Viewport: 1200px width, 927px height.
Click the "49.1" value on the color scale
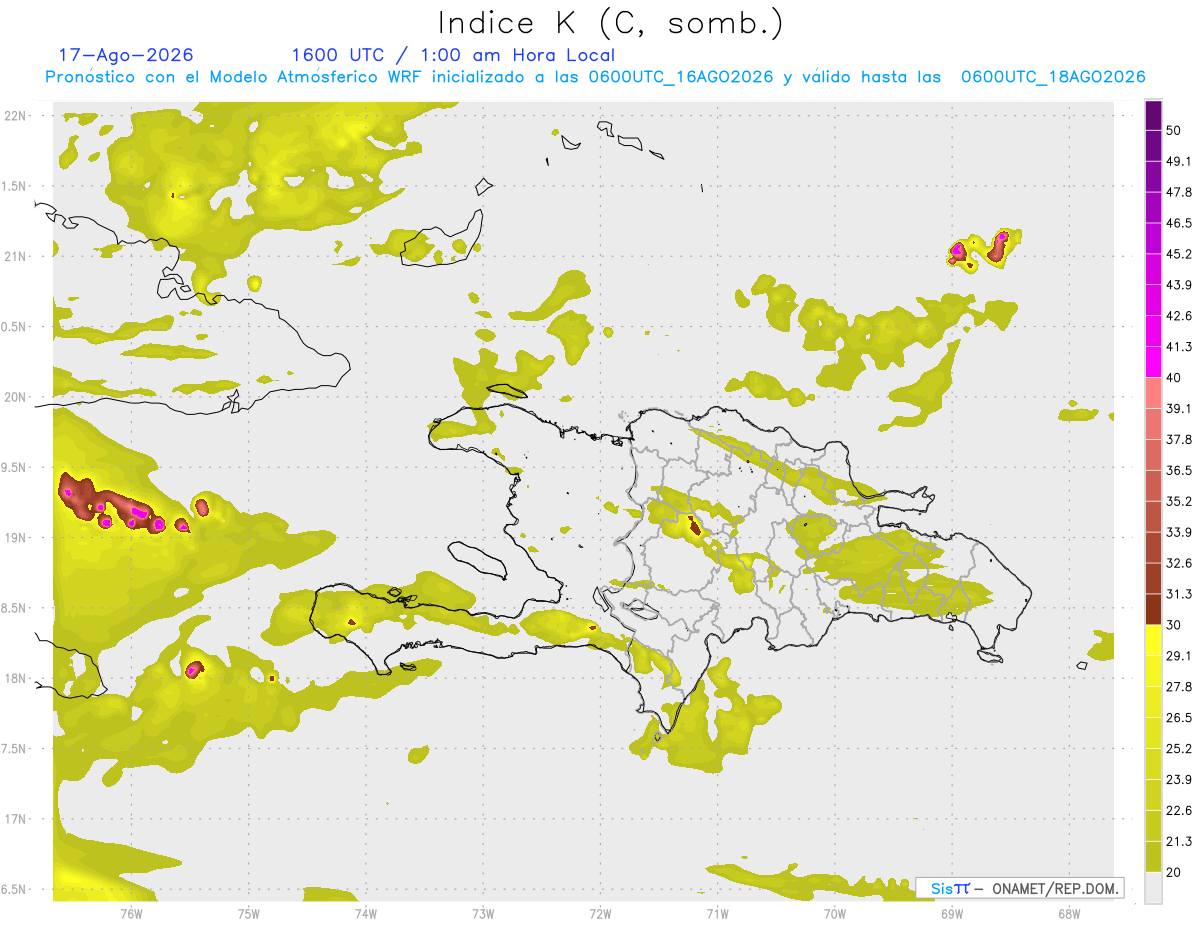tap(1180, 161)
